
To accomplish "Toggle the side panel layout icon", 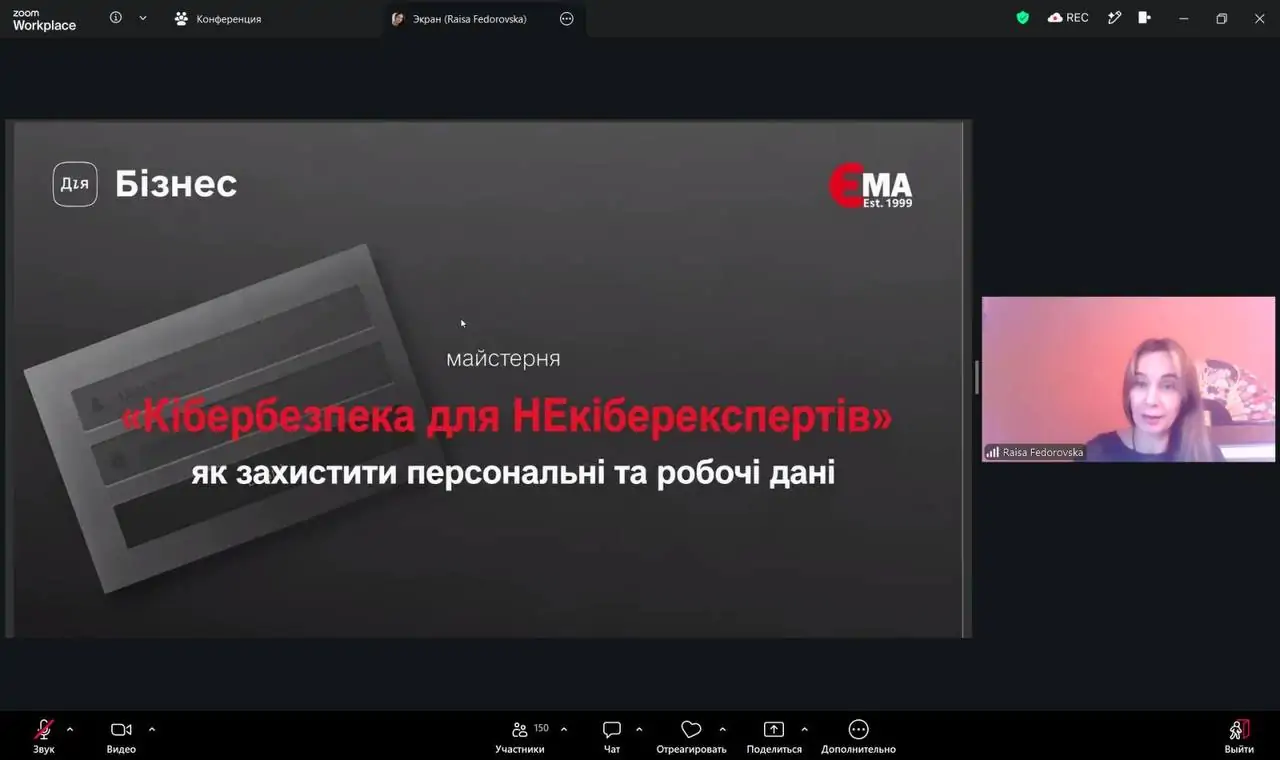I will 1145,18.
